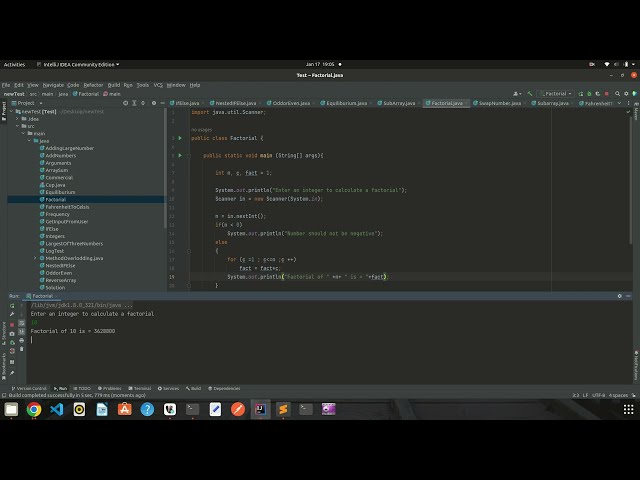Hide the Project tool window
640x480 pixels.
coord(162,103)
